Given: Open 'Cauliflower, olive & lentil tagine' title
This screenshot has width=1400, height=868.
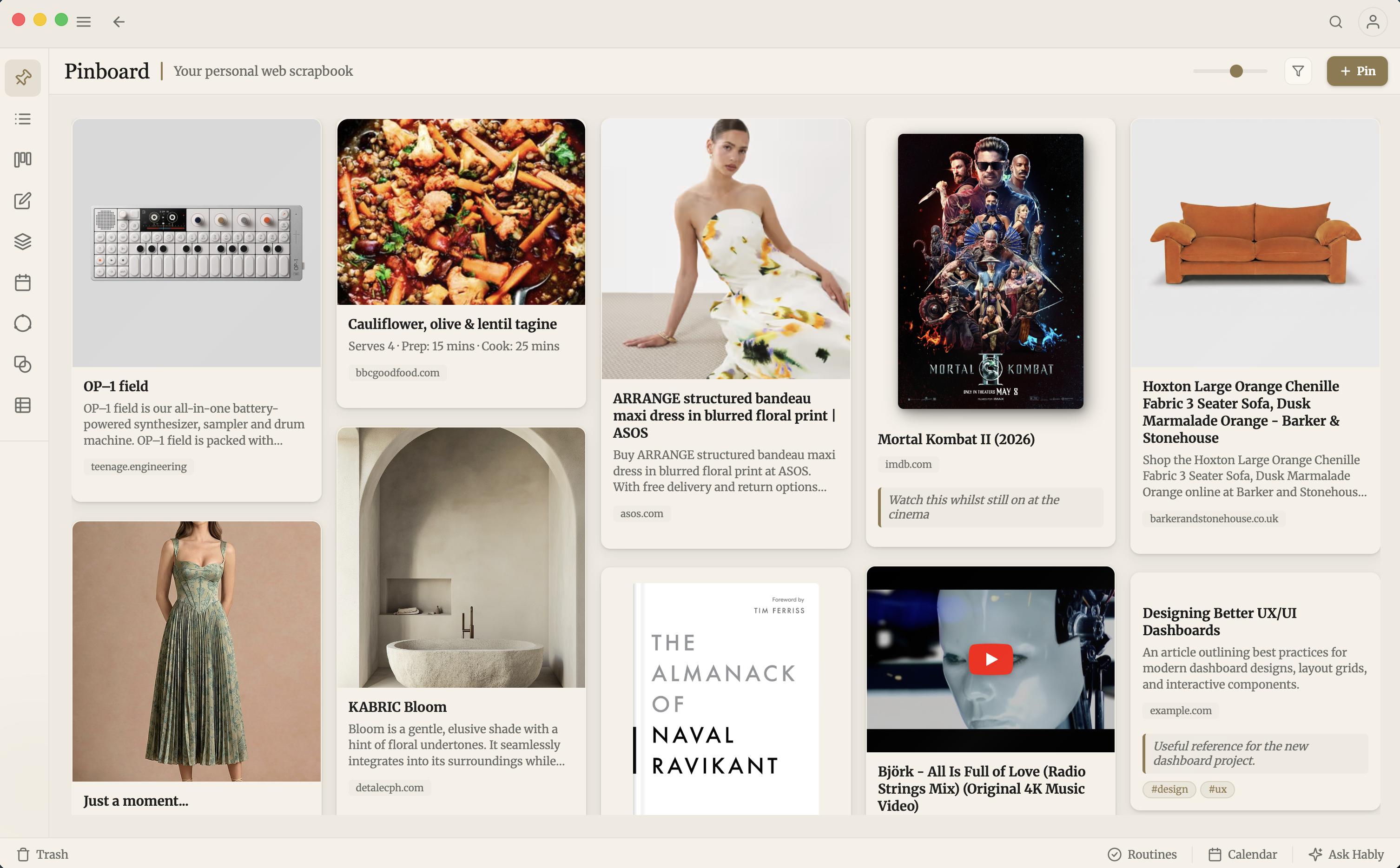Looking at the screenshot, I should pos(453,324).
